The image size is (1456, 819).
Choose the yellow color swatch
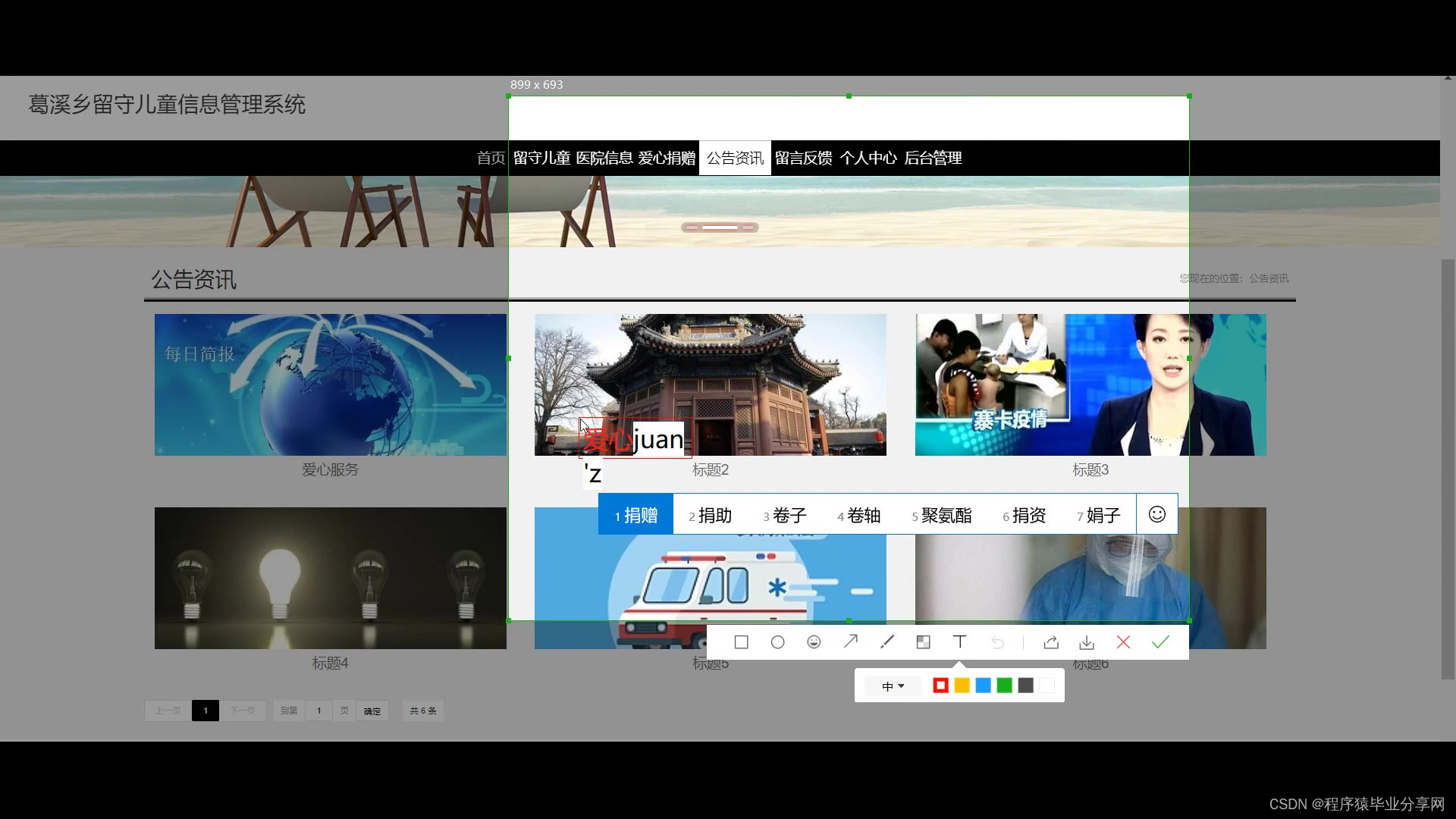pos(962,686)
